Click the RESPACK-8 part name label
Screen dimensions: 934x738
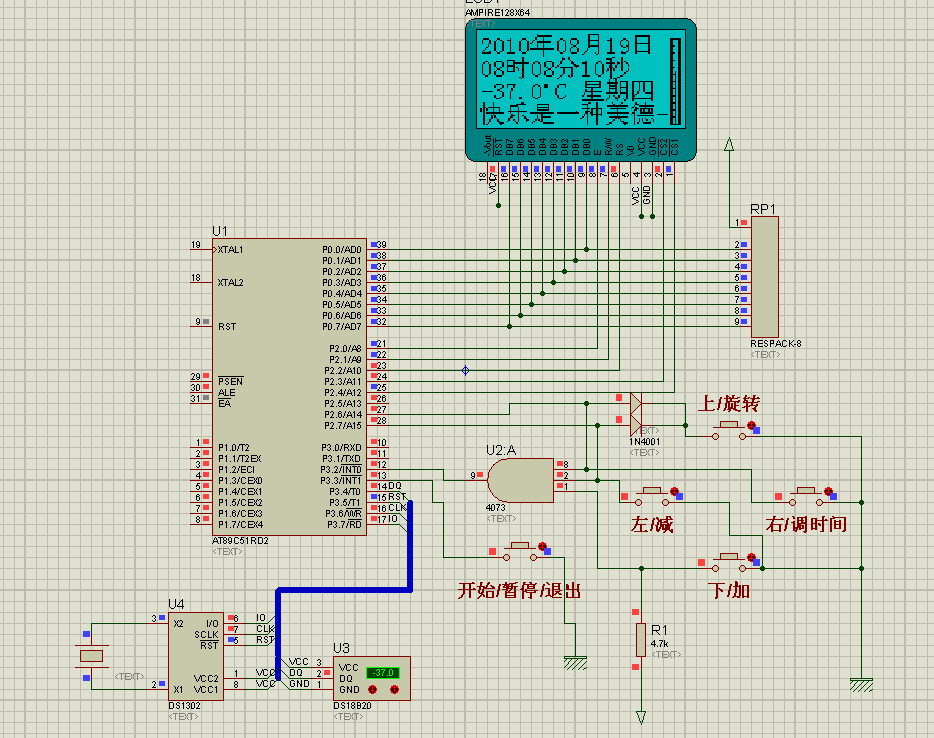[x=776, y=344]
